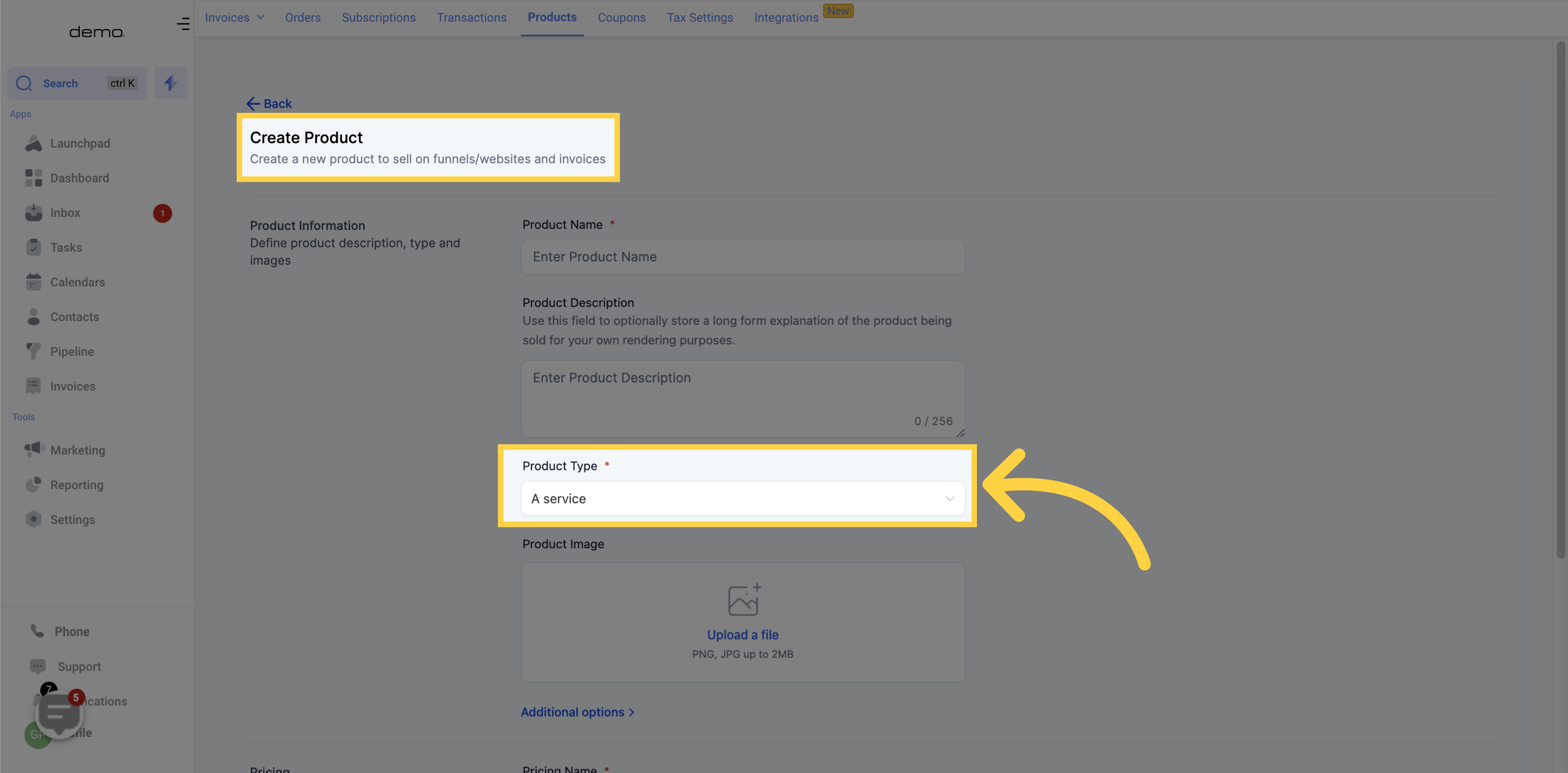1568x773 pixels.
Task: Click the search magnifier icon
Action: pyautogui.click(x=24, y=84)
